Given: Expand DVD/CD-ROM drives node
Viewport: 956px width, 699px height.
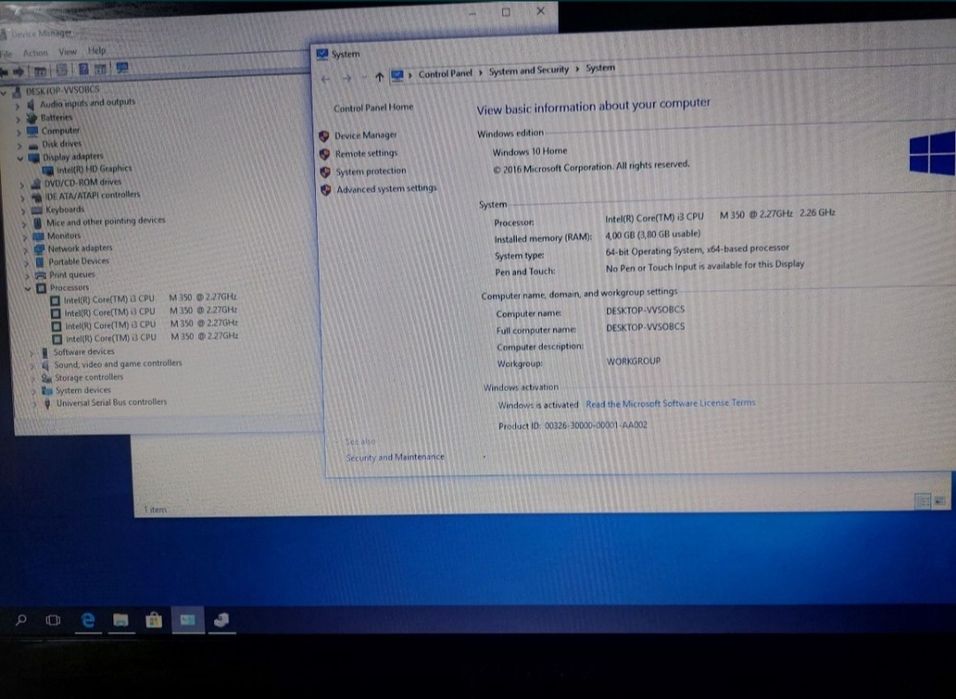Looking at the screenshot, I should tap(22, 184).
